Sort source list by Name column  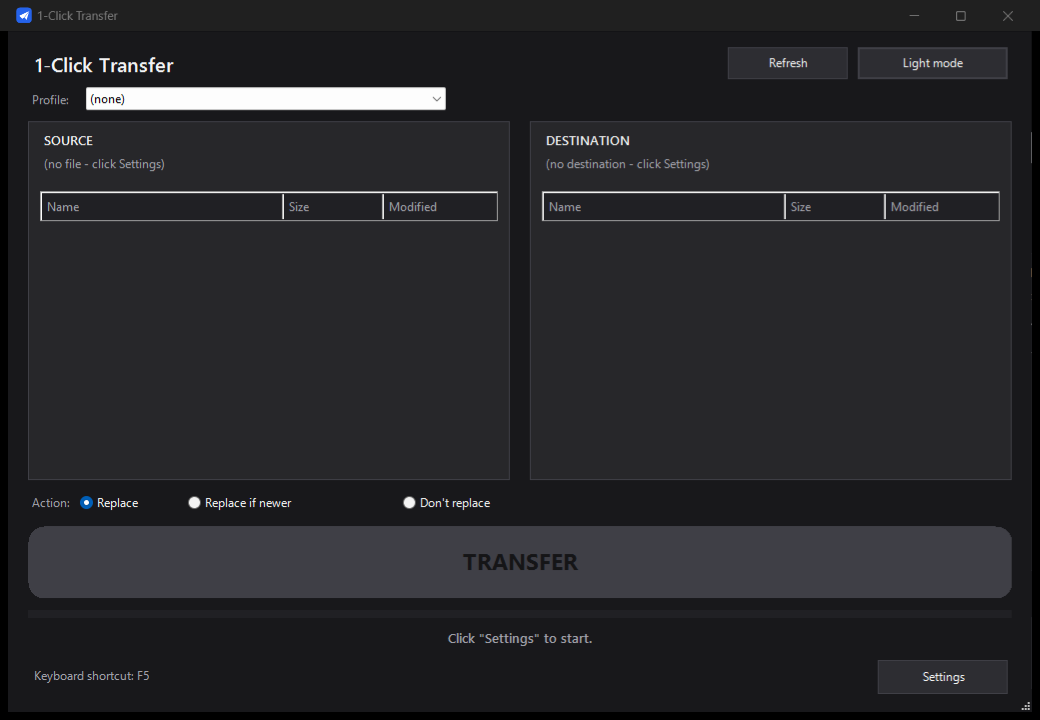click(162, 207)
